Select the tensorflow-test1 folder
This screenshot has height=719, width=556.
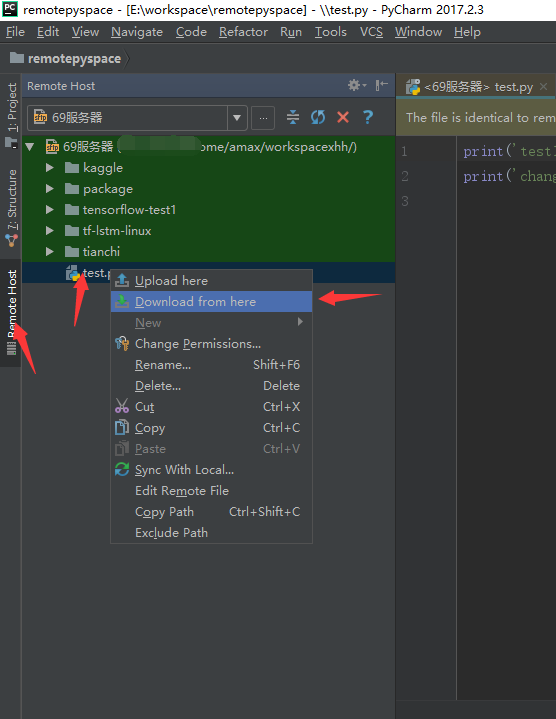(129, 210)
